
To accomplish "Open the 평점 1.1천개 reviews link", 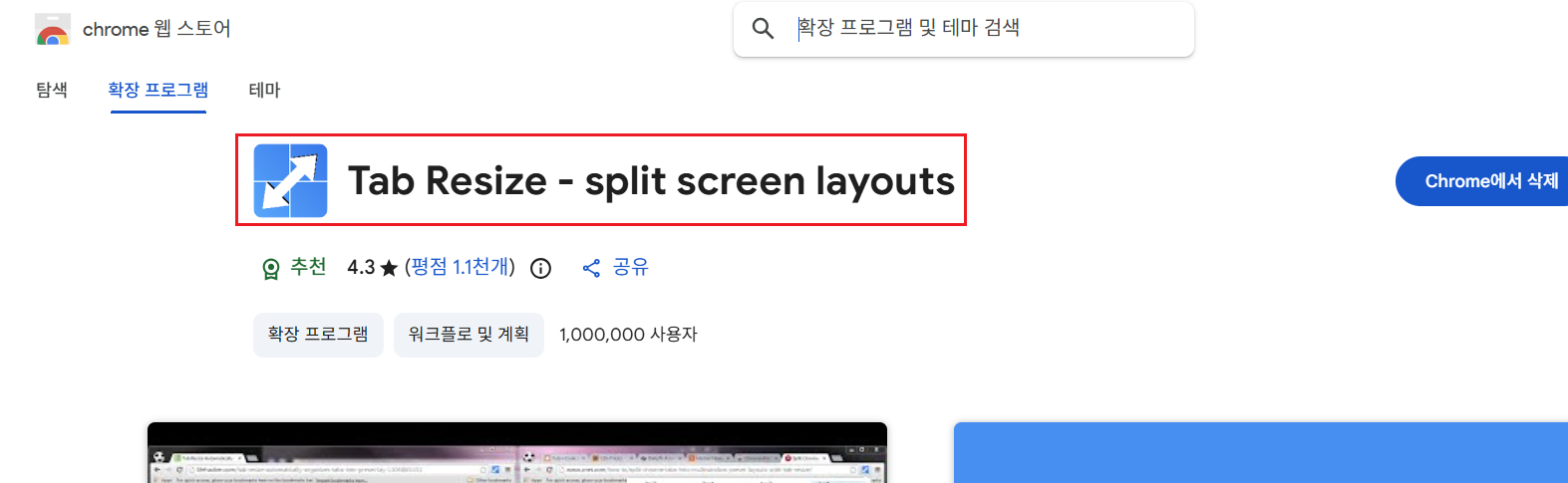I will (x=460, y=267).
